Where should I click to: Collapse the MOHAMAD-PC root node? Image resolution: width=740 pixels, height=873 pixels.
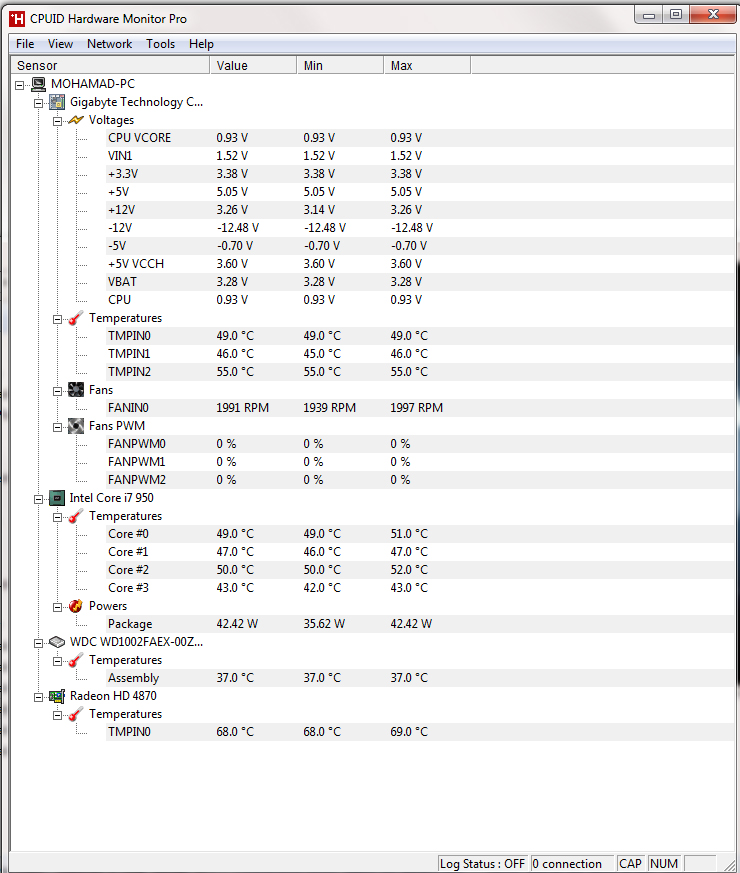click(19, 85)
